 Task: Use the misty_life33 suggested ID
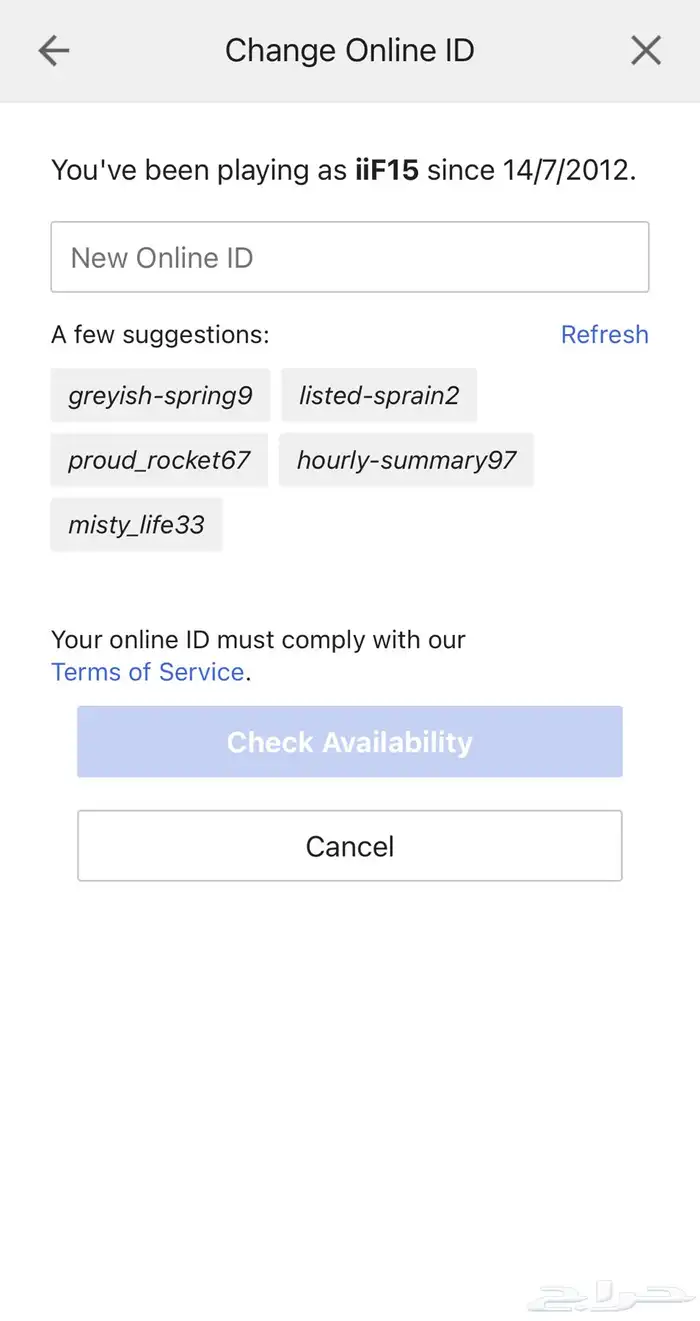pyautogui.click(x=136, y=525)
